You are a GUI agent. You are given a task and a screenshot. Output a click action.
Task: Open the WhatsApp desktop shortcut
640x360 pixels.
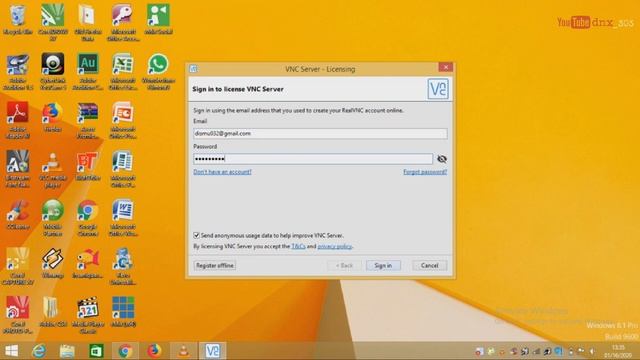(158, 71)
